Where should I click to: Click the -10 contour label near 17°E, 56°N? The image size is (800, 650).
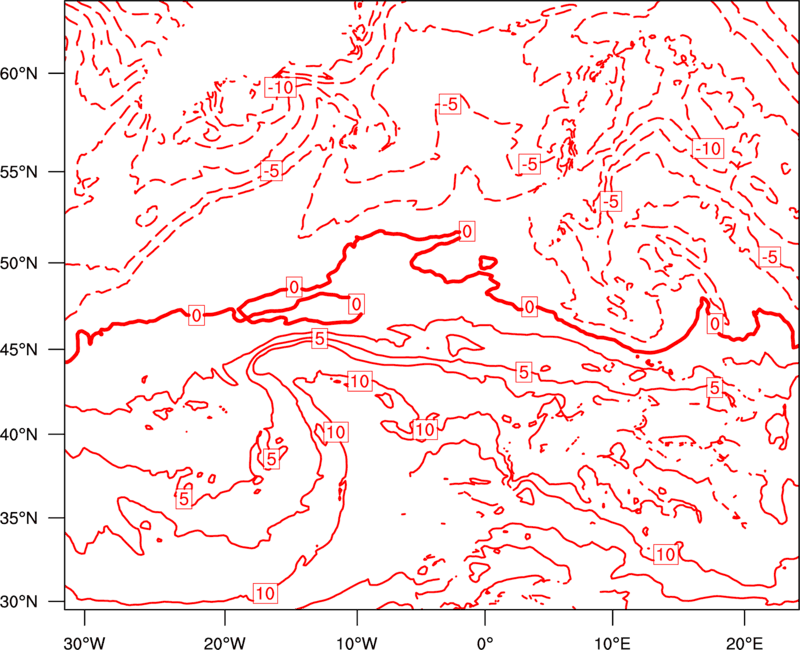pos(708,148)
